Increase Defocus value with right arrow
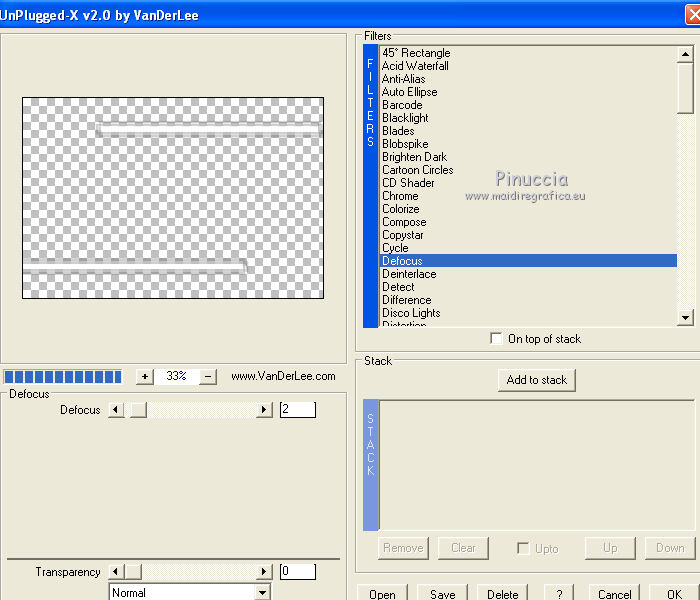This screenshot has height=600, width=700. pyautogui.click(x=264, y=410)
